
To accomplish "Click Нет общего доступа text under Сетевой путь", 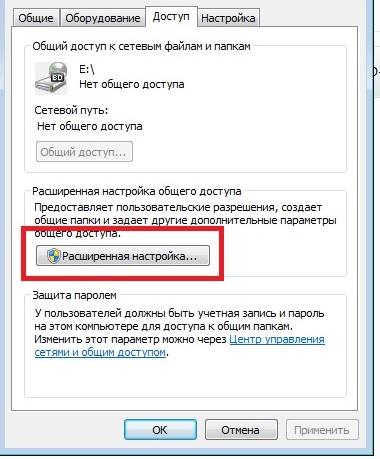I will coord(90,126).
